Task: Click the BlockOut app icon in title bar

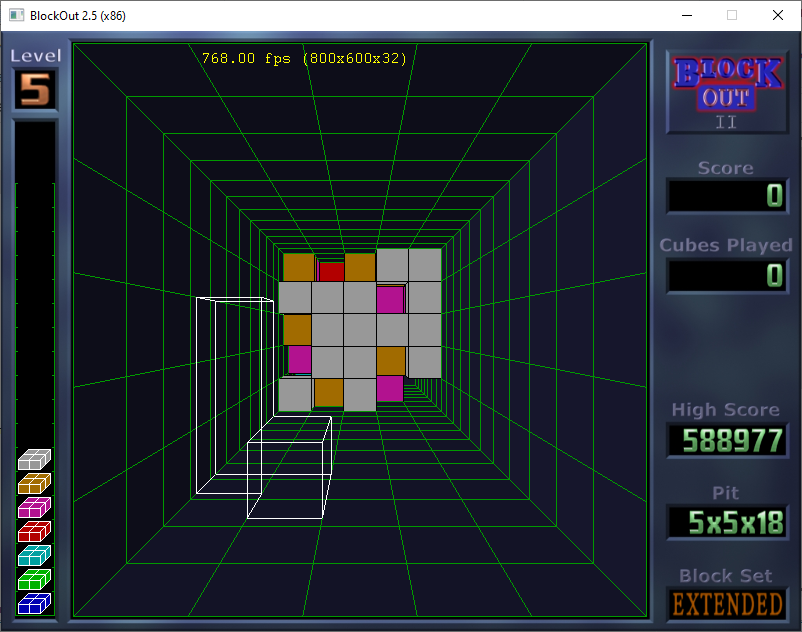Action: (16, 15)
